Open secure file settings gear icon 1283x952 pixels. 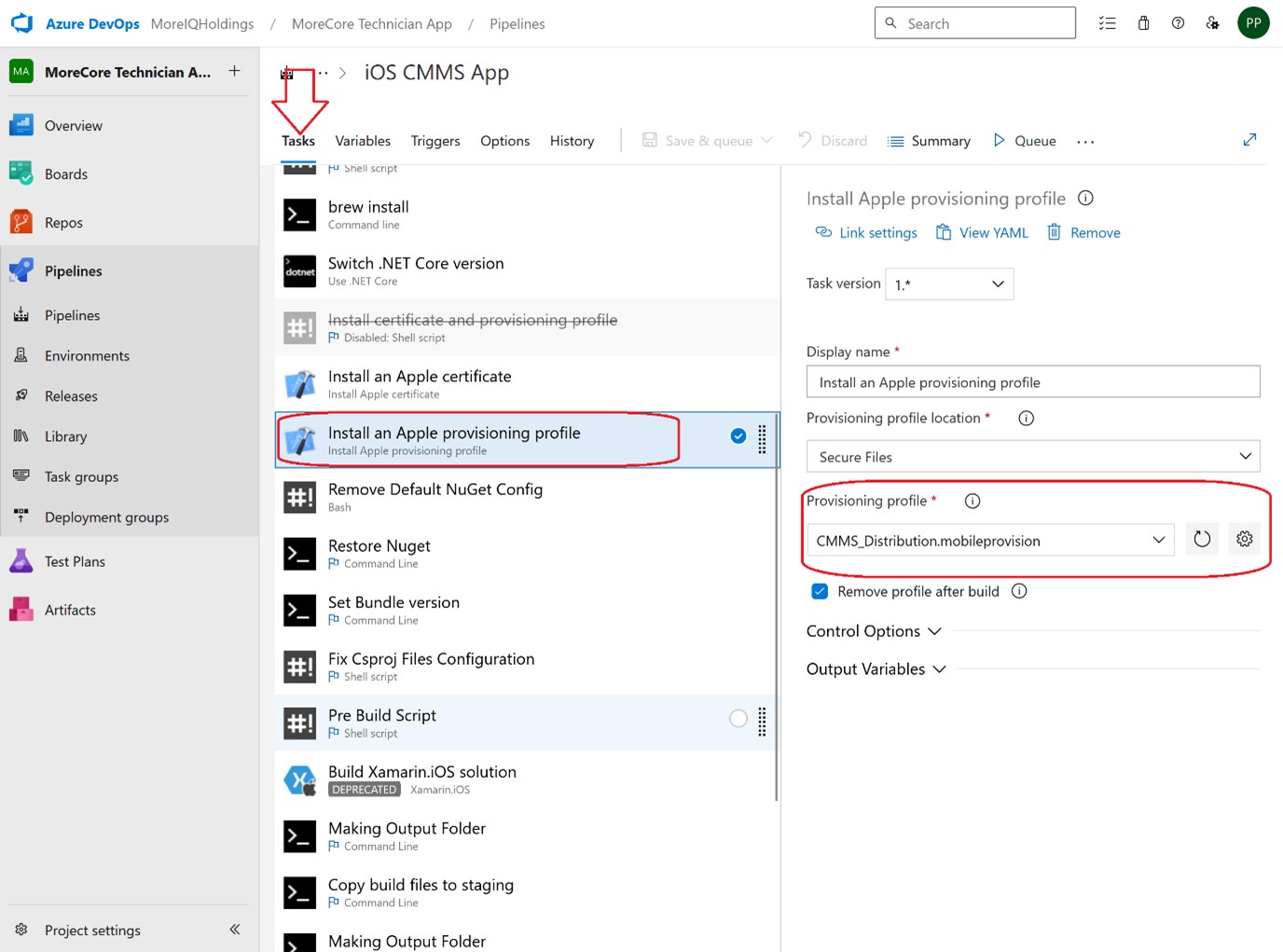coord(1244,539)
